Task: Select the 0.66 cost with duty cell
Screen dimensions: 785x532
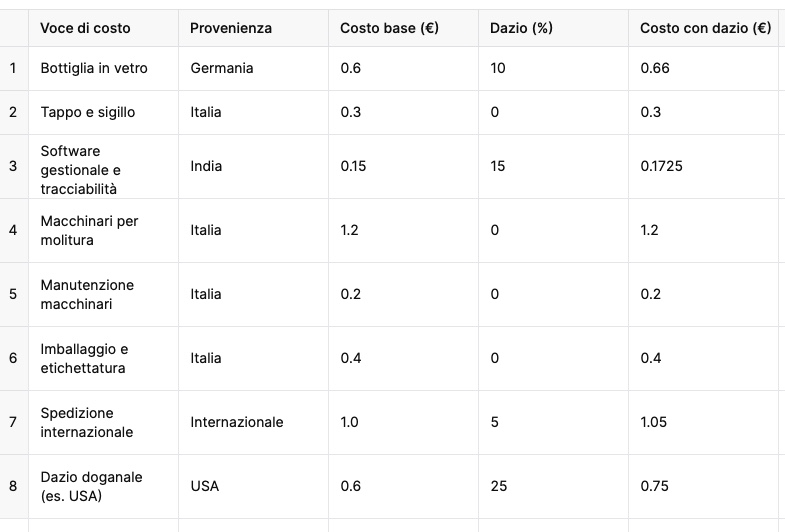Action: pos(655,68)
